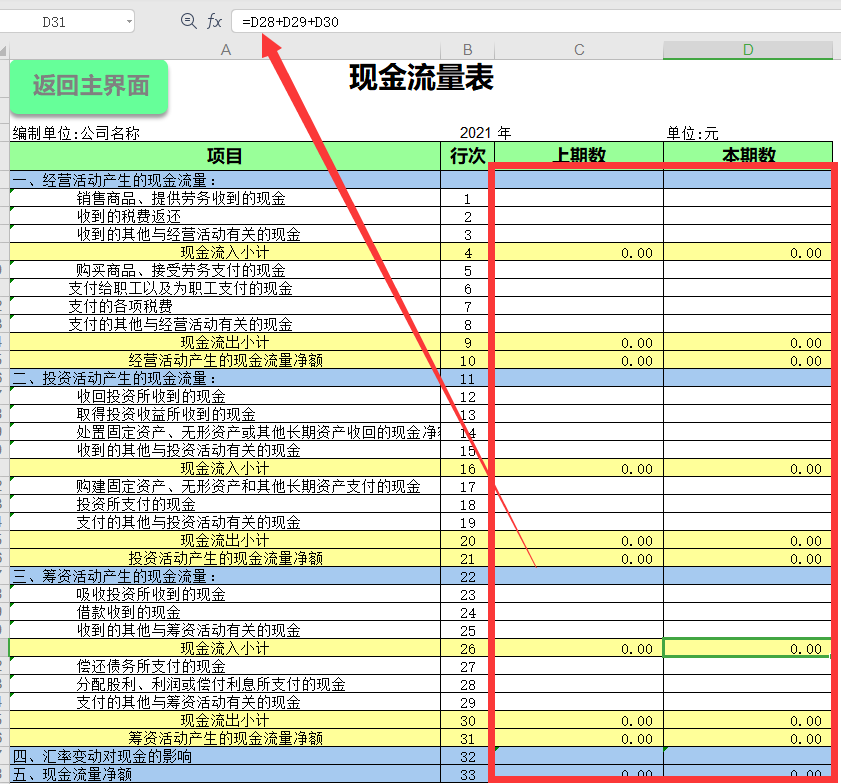
Task: Select the highlighted D26 cell showing 0.00
Action: [x=747, y=647]
